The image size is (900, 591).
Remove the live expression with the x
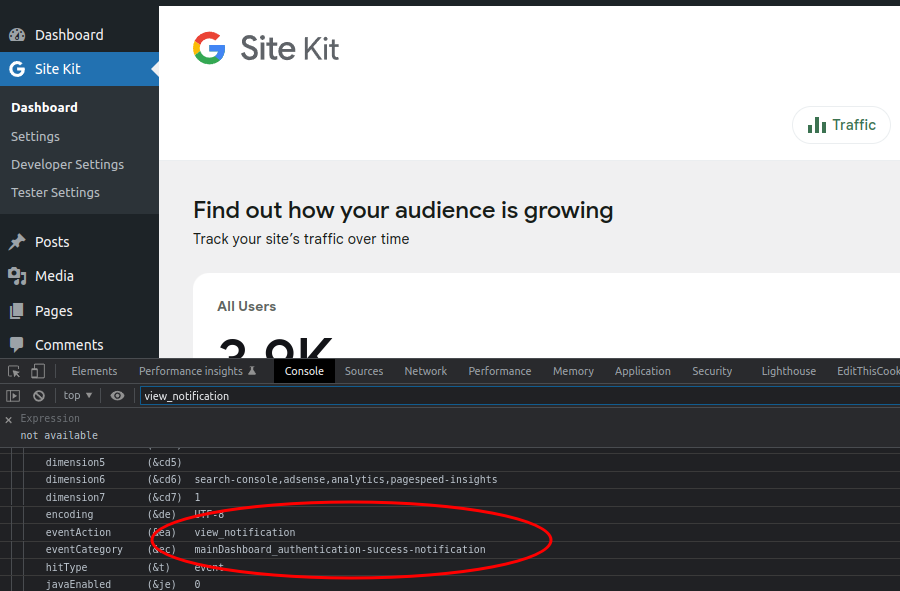tap(9, 420)
